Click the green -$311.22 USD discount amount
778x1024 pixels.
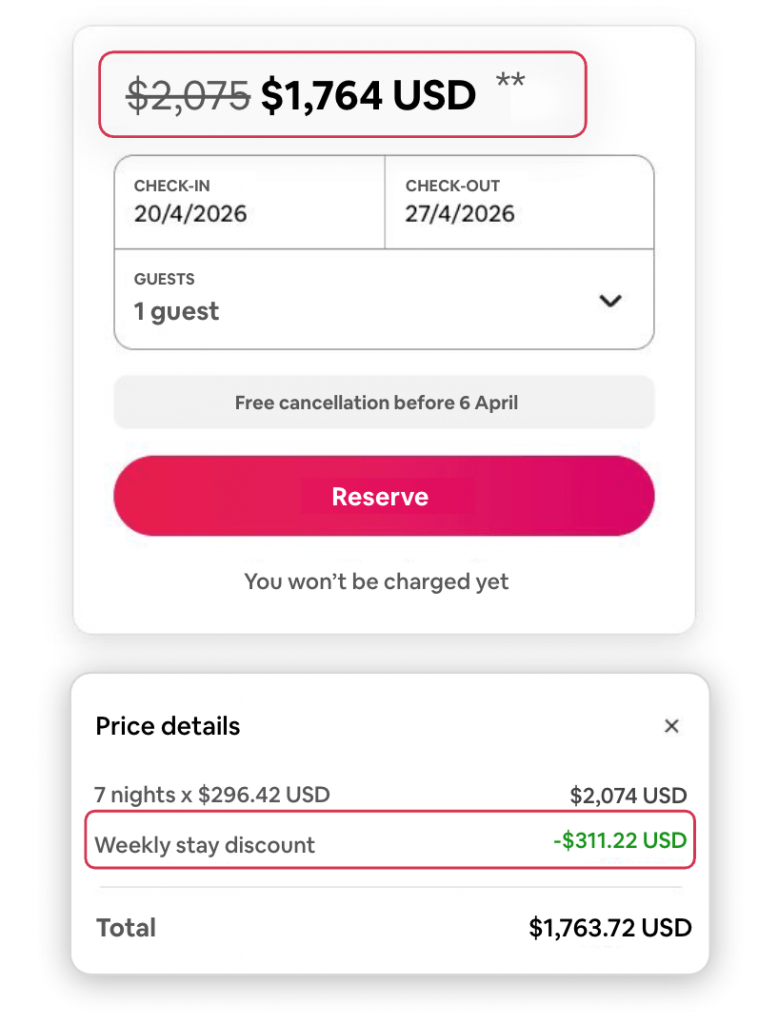[620, 841]
